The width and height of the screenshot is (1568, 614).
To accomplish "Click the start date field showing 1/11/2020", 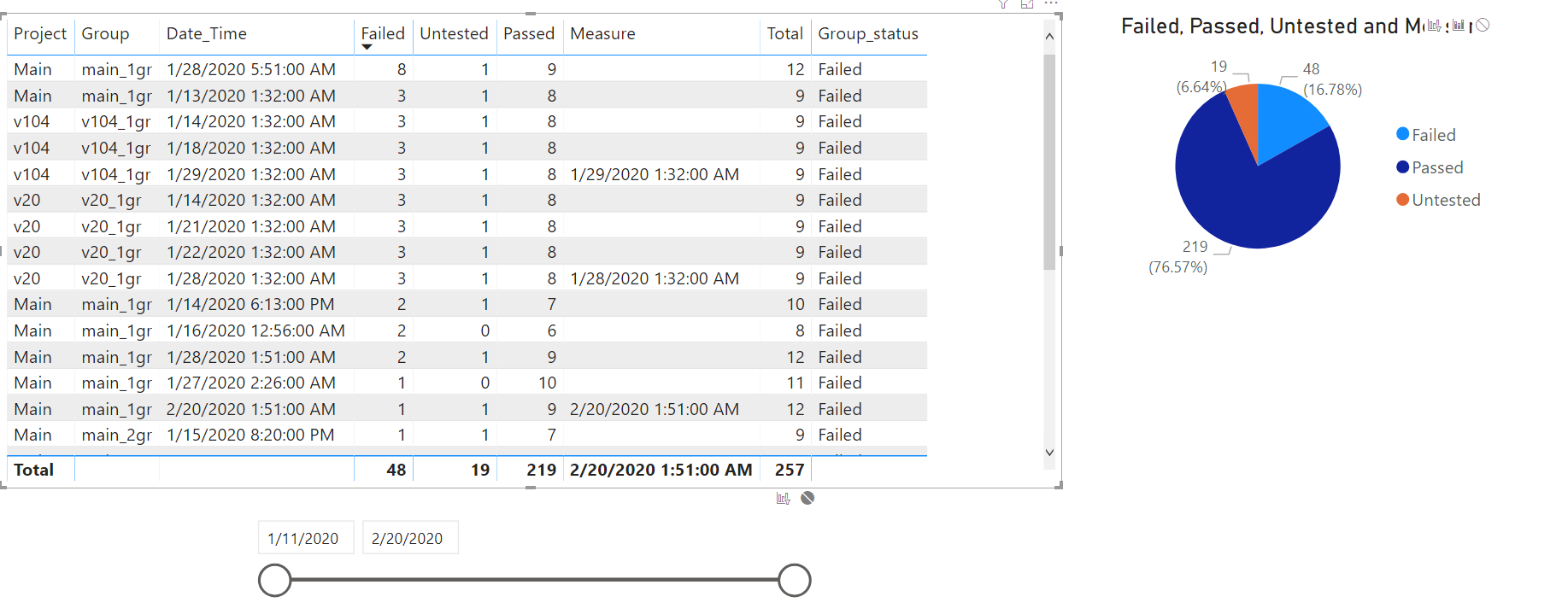I will 306,538.
